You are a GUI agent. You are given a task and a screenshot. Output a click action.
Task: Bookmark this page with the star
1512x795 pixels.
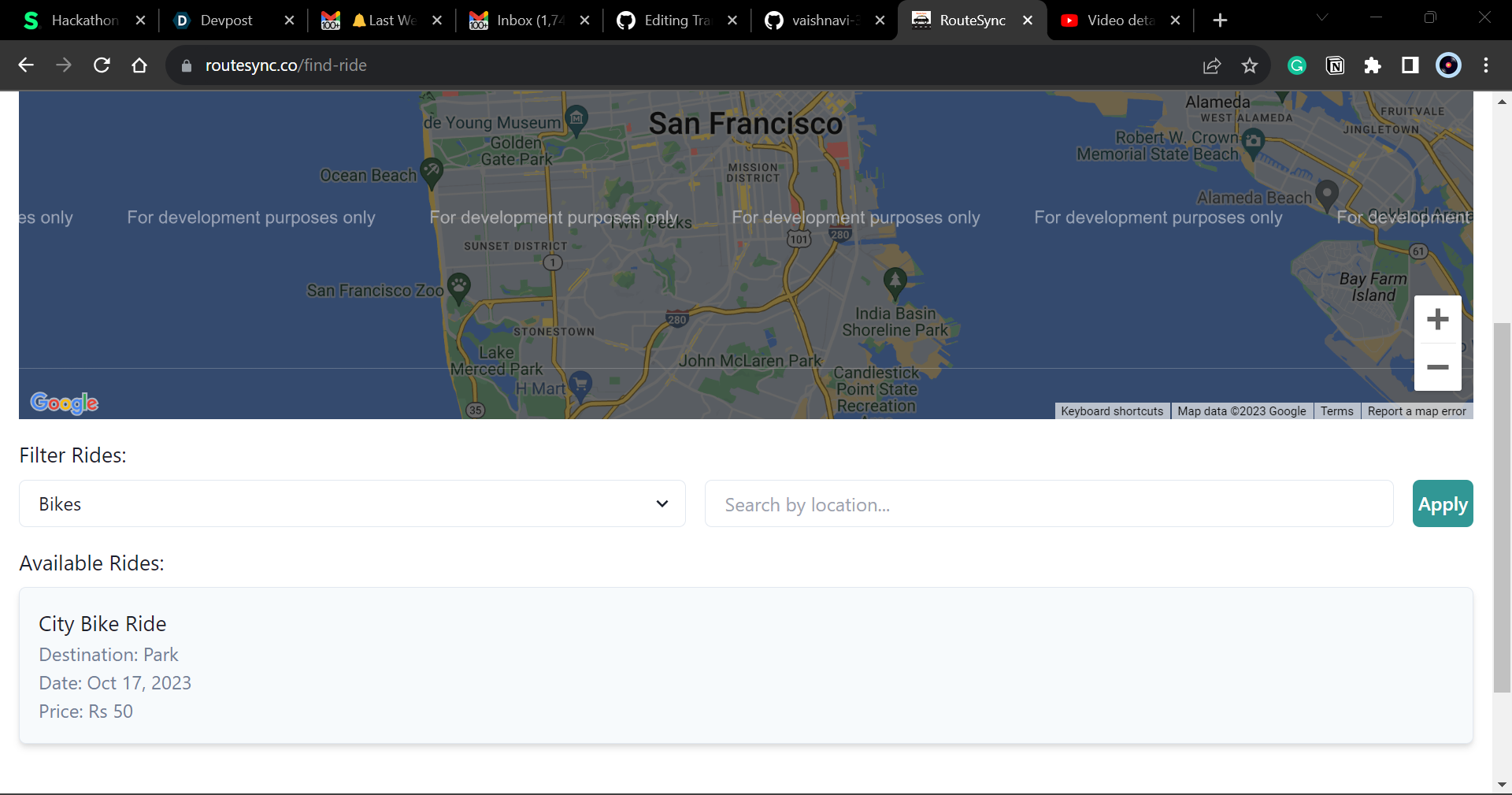click(1250, 66)
